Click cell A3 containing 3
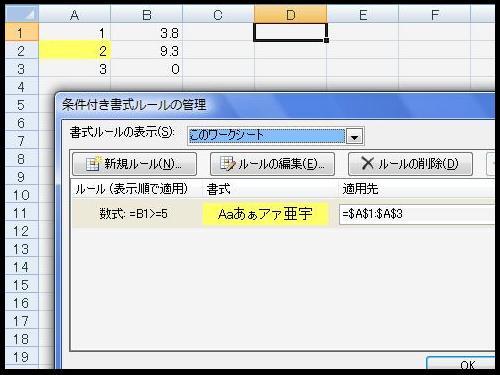The height and width of the screenshot is (375, 500). coord(75,69)
